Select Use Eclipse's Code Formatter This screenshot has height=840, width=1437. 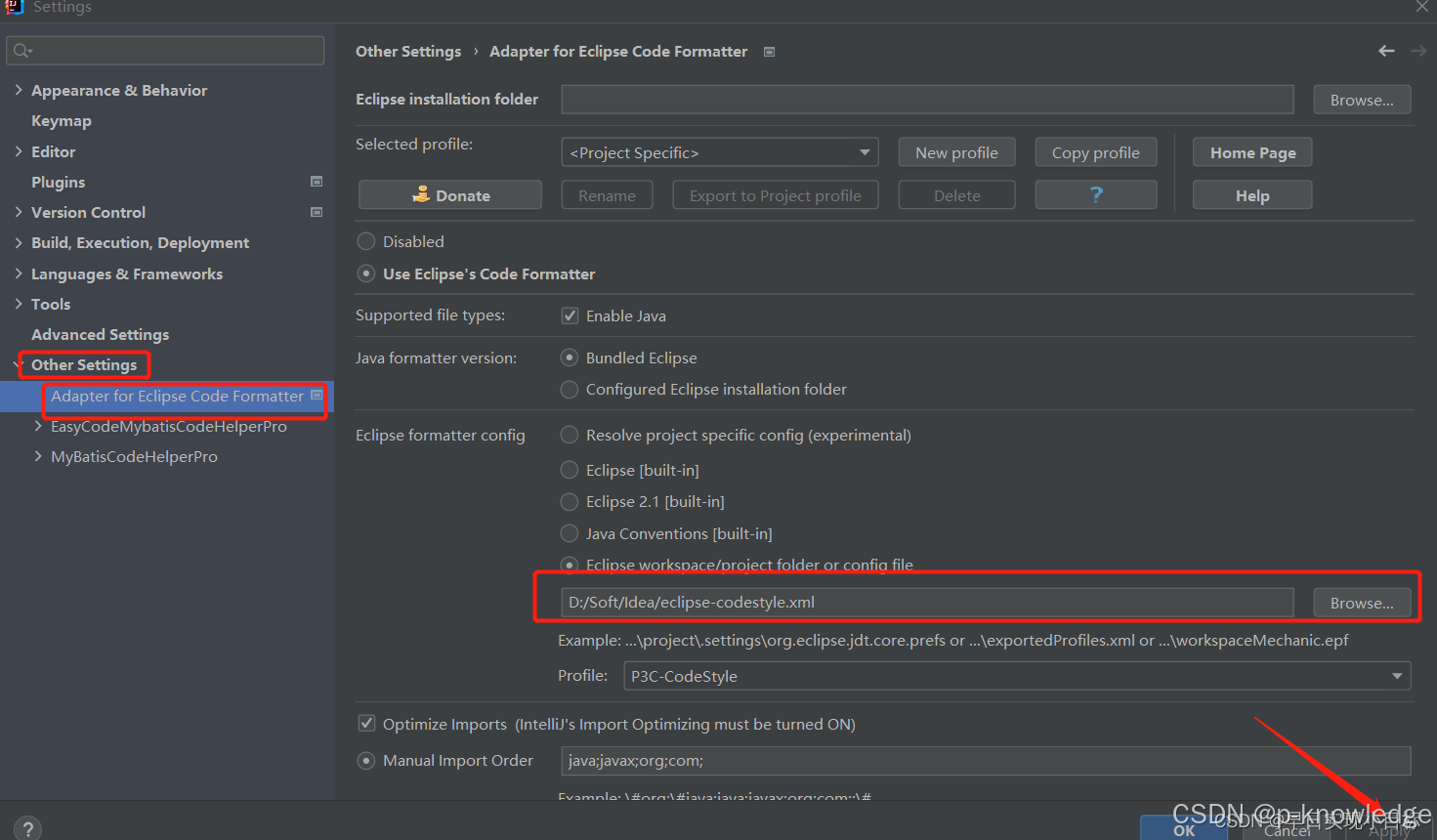point(366,273)
